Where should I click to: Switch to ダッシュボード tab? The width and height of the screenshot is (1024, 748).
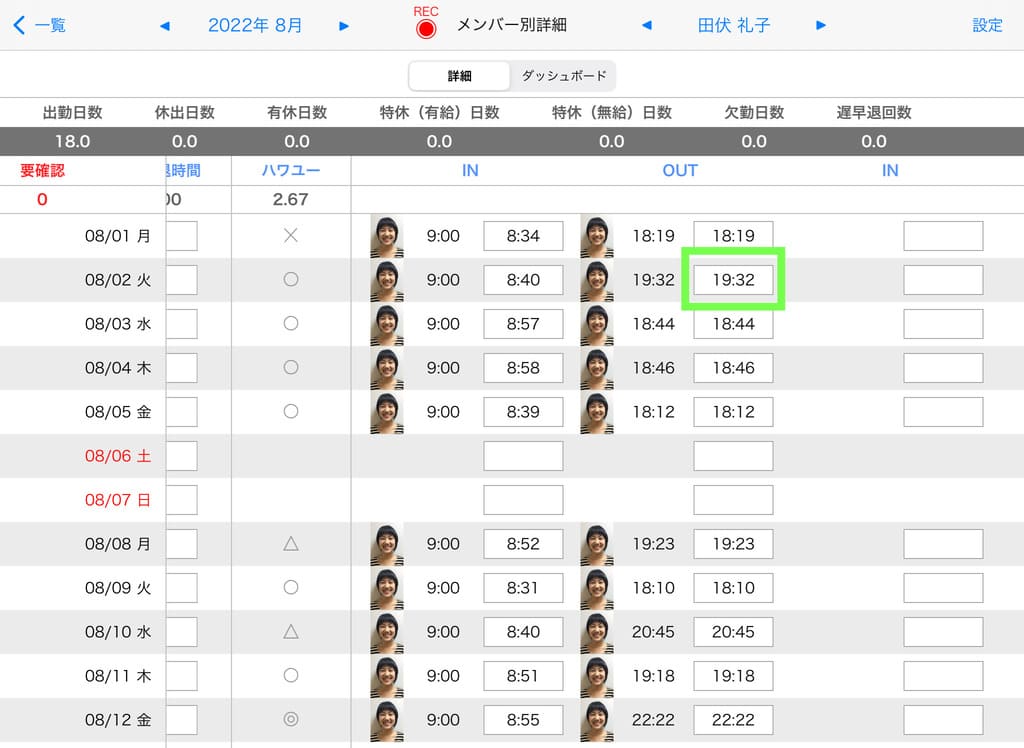coord(564,76)
